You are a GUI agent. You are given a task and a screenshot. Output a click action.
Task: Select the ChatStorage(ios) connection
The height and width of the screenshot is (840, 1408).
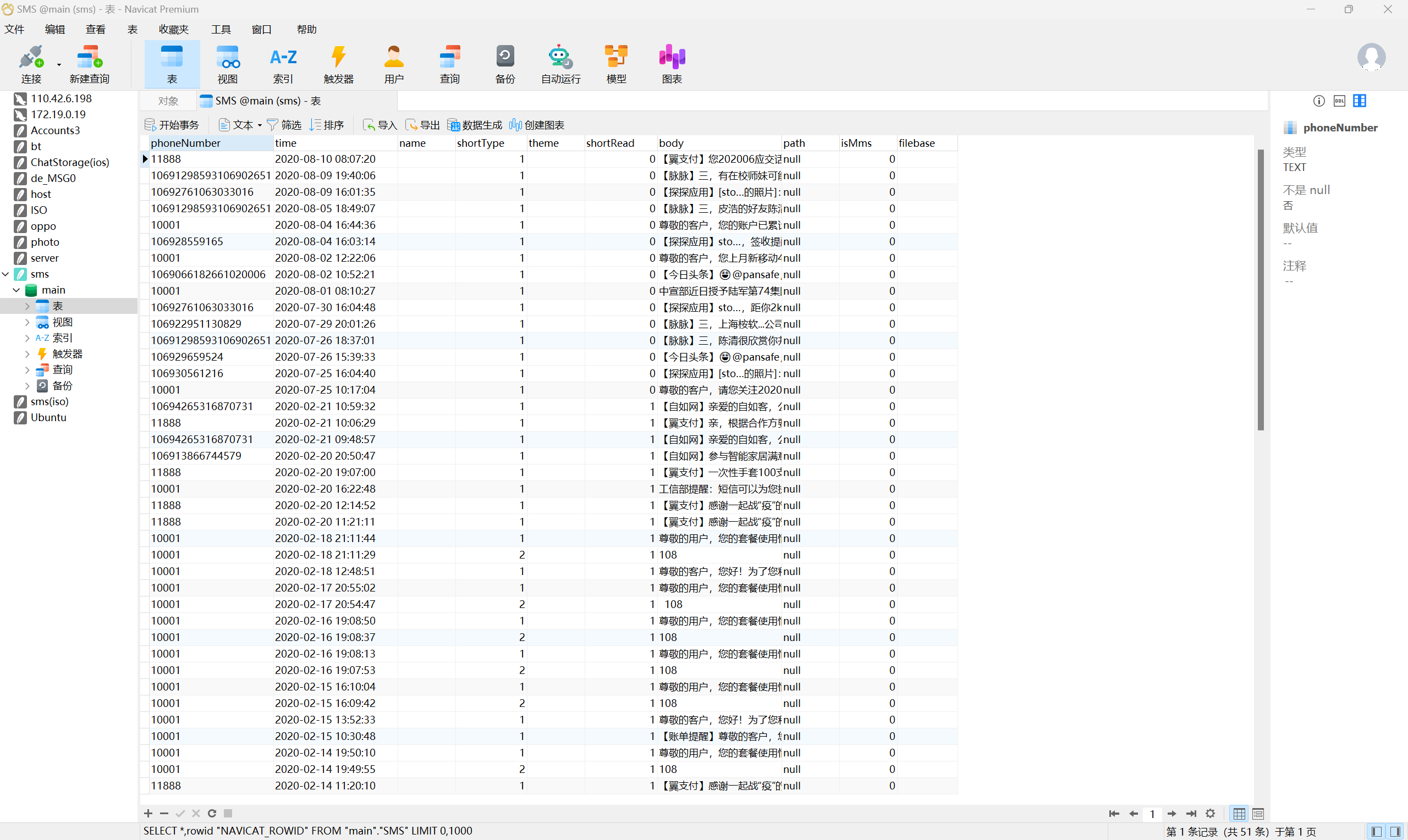pos(70,163)
